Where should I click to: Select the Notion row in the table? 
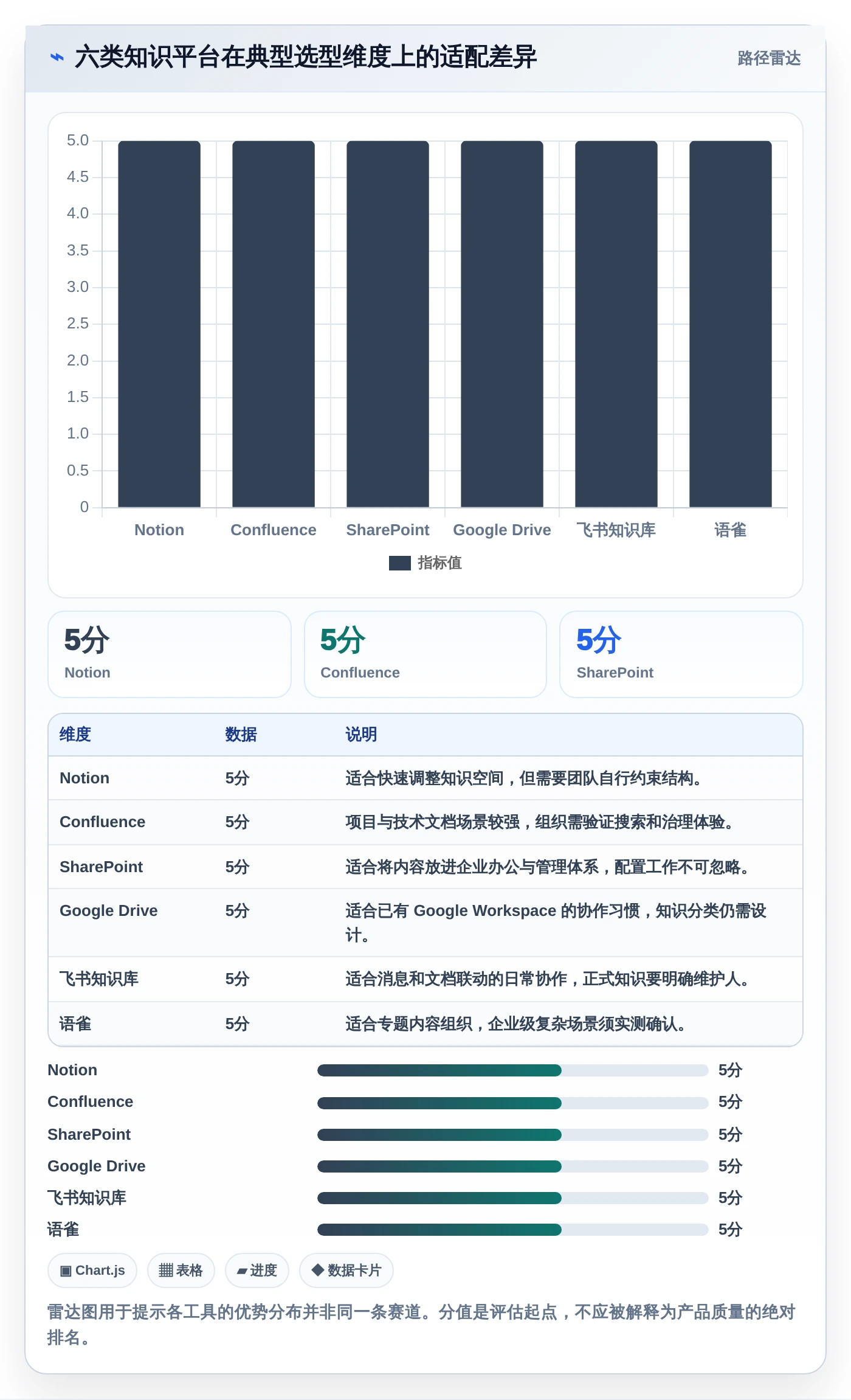tap(425, 778)
